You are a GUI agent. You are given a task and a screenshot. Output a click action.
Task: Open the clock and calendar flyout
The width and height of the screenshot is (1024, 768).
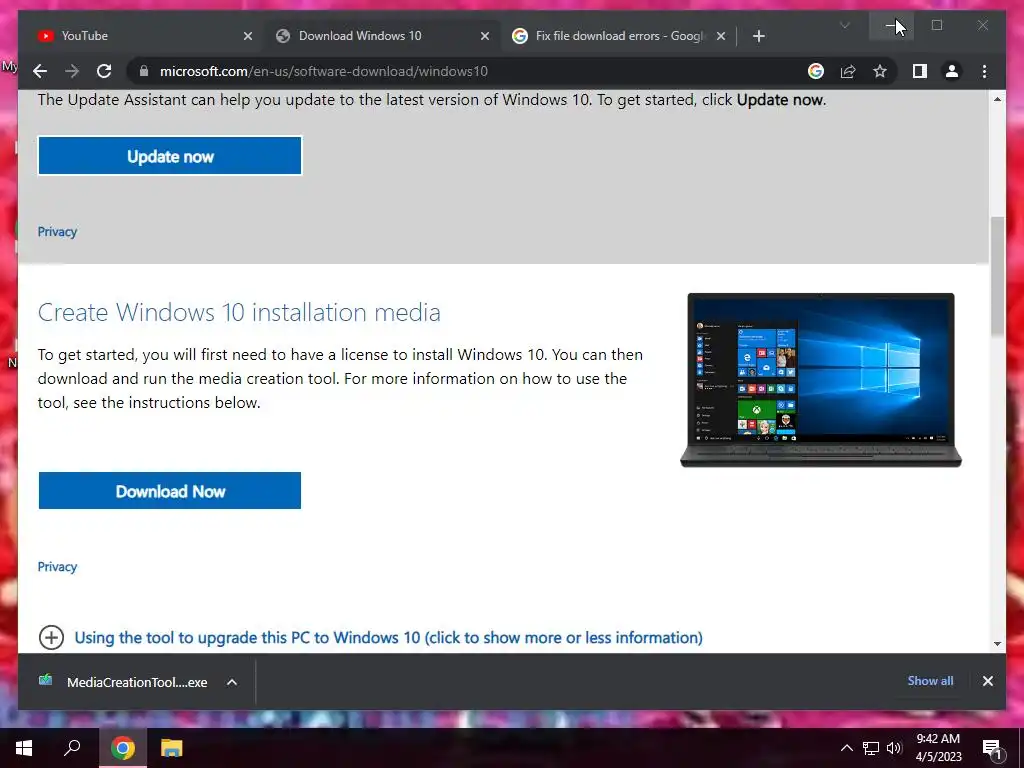click(x=938, y=748)
